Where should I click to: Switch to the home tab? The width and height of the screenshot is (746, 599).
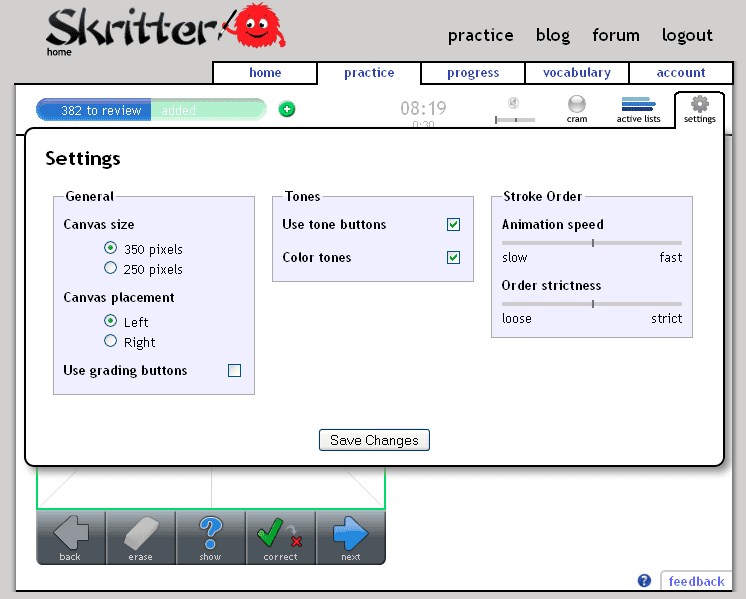pyautogui.click(x=265, y=73)
